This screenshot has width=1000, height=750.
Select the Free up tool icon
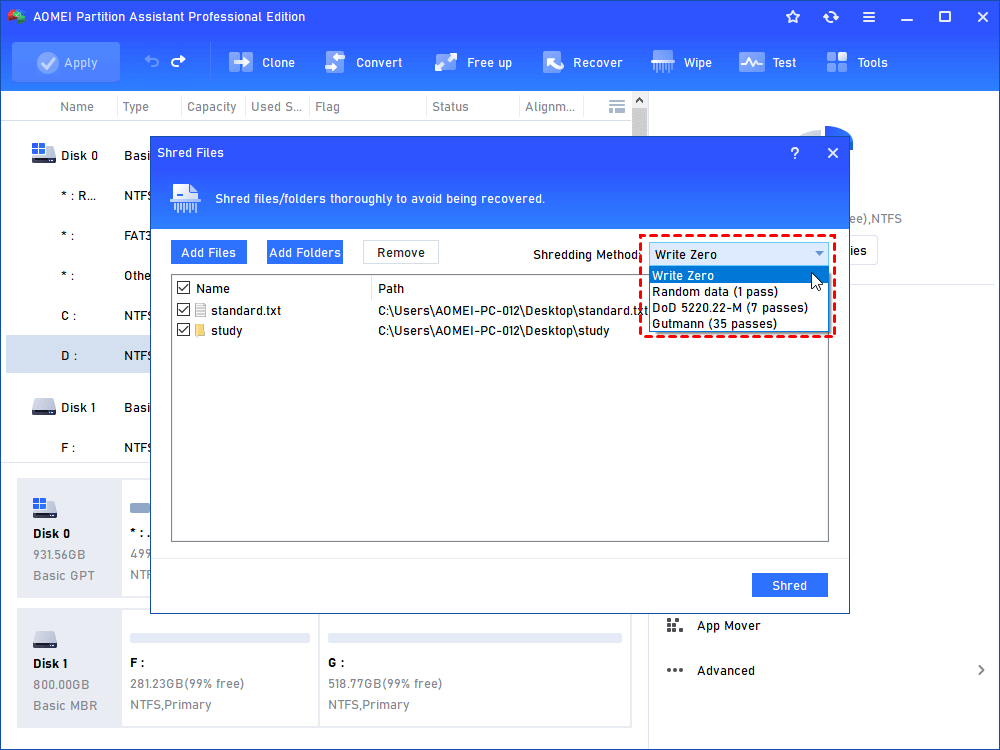(446, 62)
